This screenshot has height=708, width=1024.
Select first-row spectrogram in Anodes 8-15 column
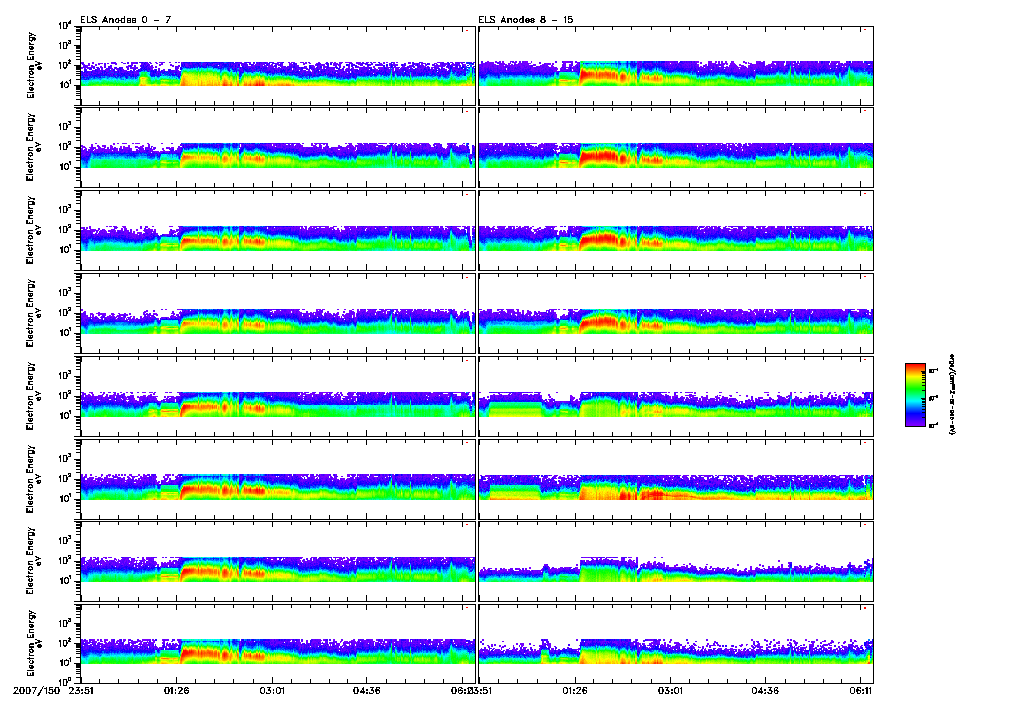point(676,66)
